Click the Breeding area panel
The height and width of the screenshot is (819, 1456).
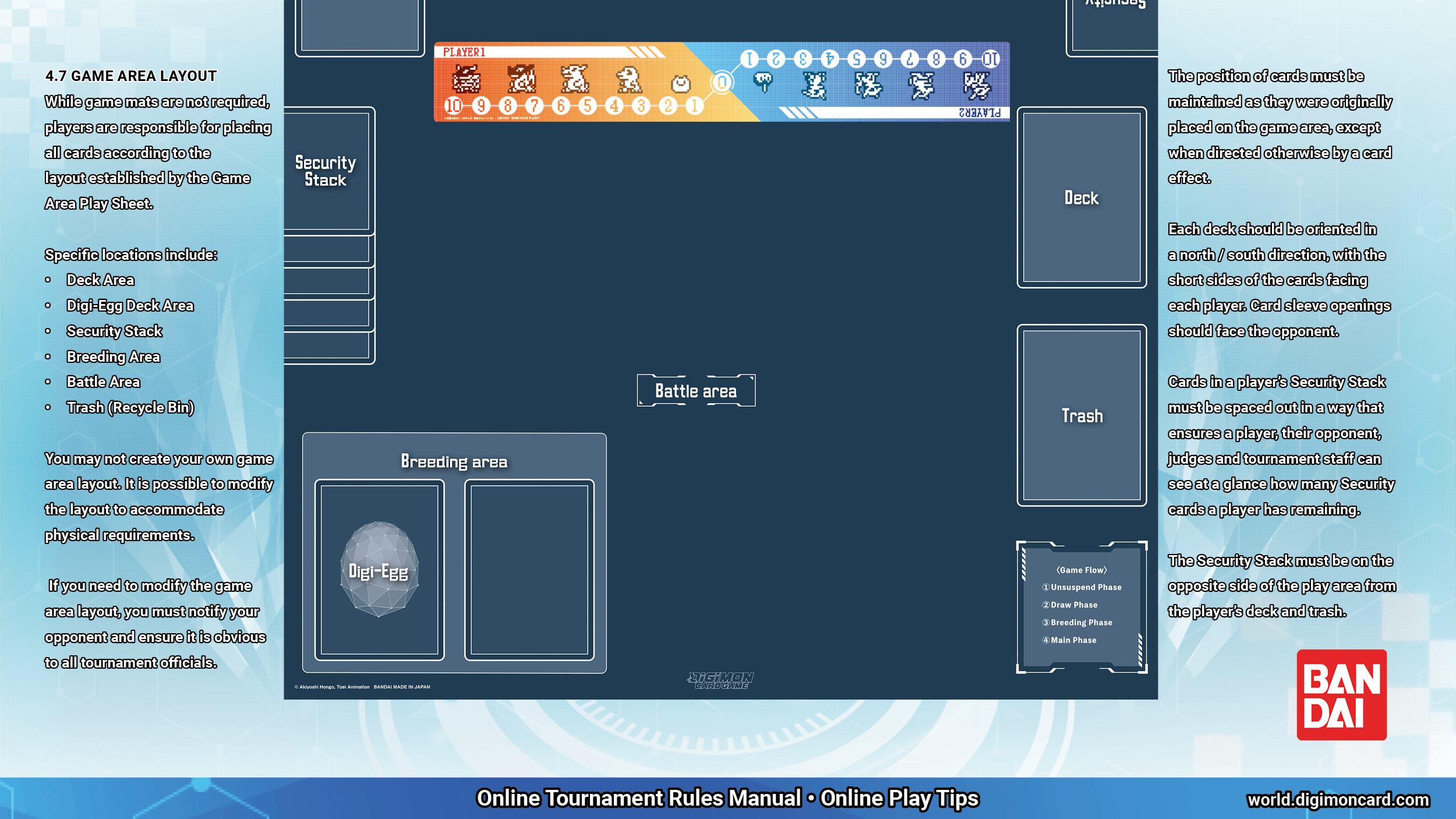[454, 460]
